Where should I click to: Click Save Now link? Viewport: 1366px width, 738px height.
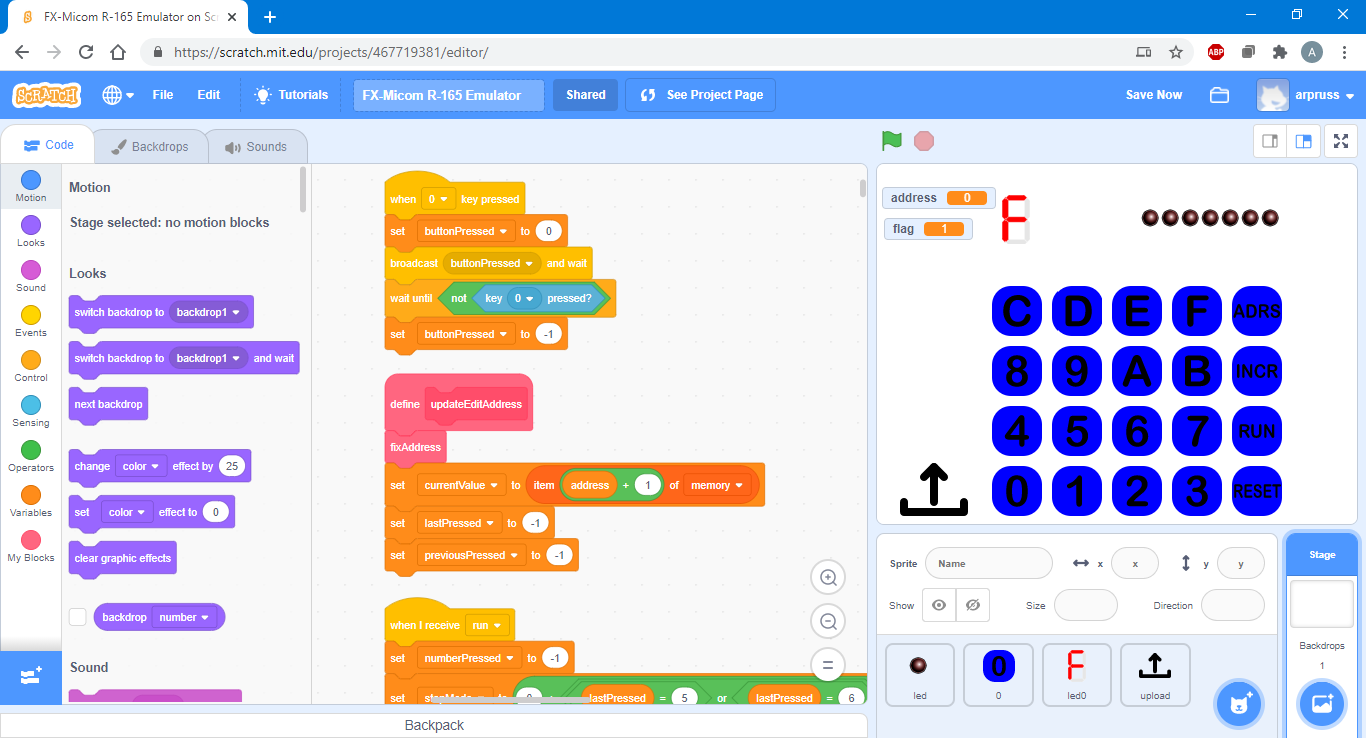1154,95
